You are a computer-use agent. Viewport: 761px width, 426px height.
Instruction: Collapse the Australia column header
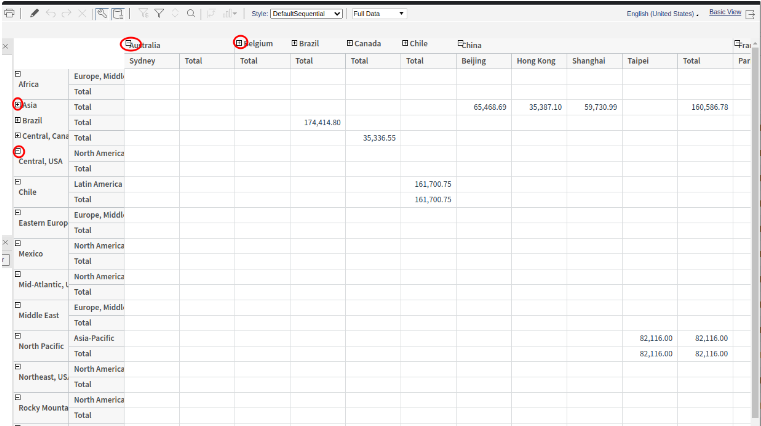tap(129, 44)
